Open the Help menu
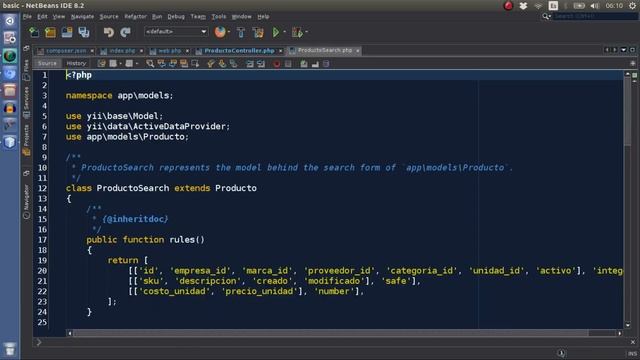Image resolution: width=640 pixels, height=360 pixels. point(263,17)
